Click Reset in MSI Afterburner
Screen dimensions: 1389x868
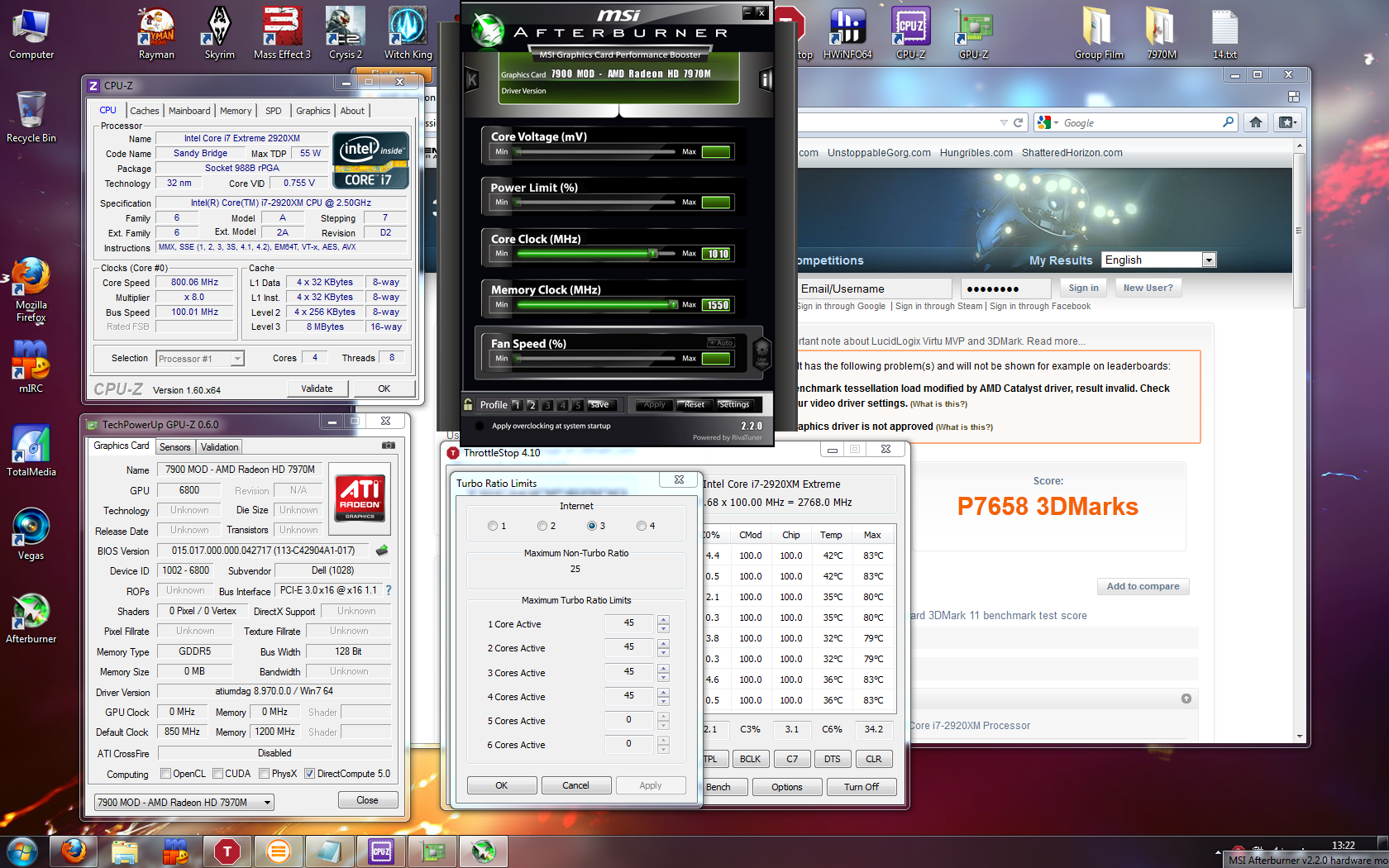(694, 404)
